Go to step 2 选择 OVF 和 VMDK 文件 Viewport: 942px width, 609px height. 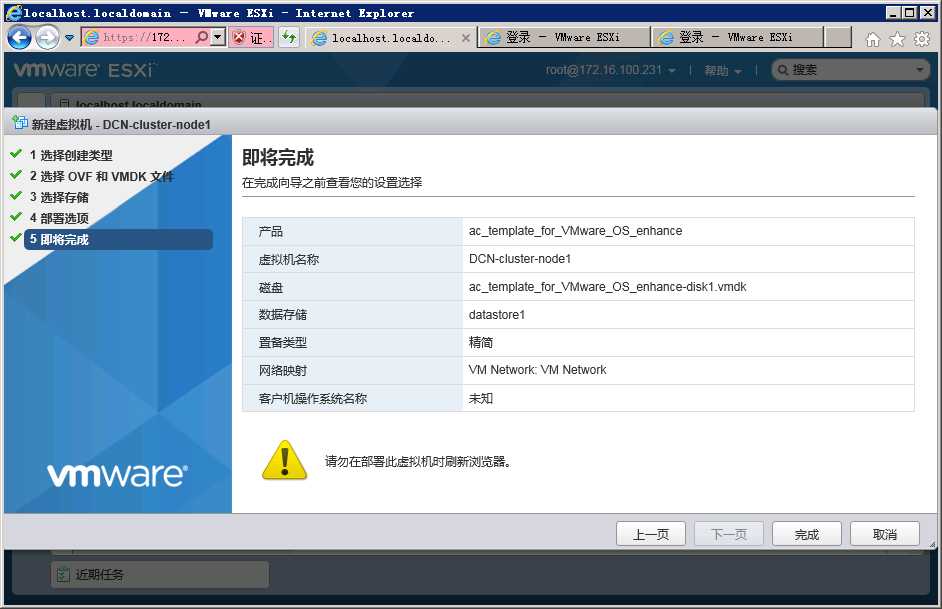(x=102, y=177)
